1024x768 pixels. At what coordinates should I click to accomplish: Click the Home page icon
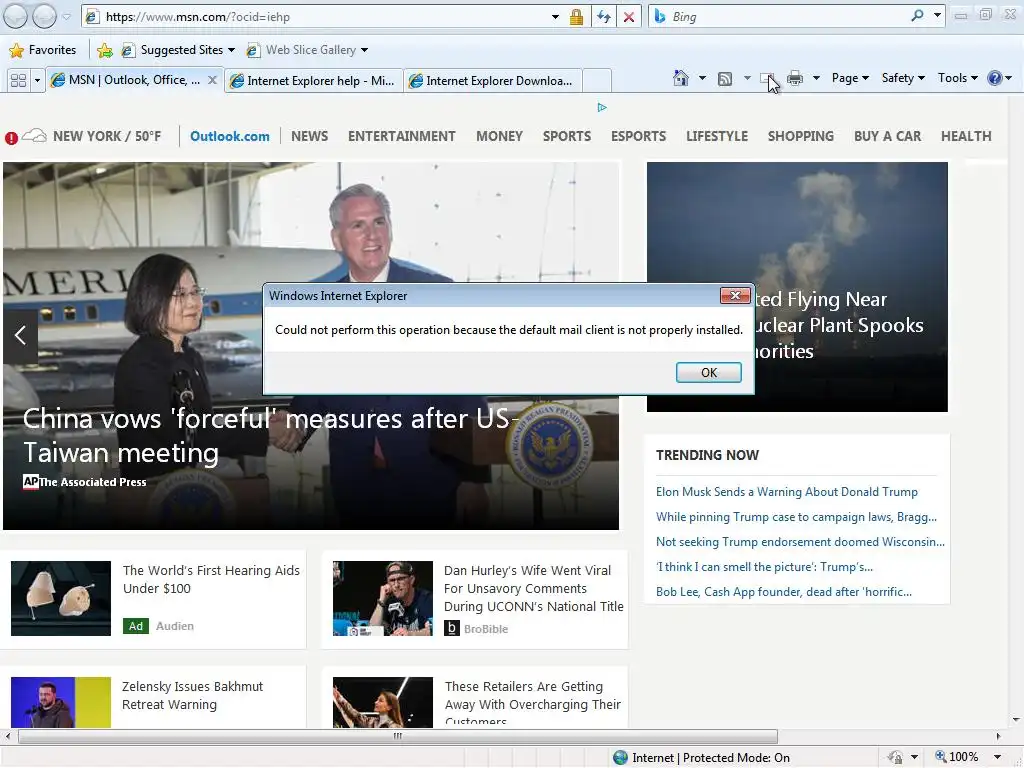click(680, 78)
